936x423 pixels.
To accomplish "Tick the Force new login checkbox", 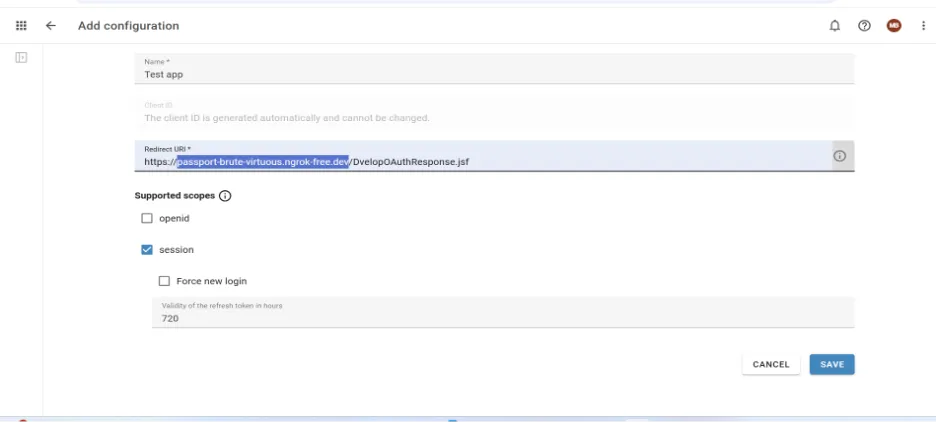I will point(164,281).
